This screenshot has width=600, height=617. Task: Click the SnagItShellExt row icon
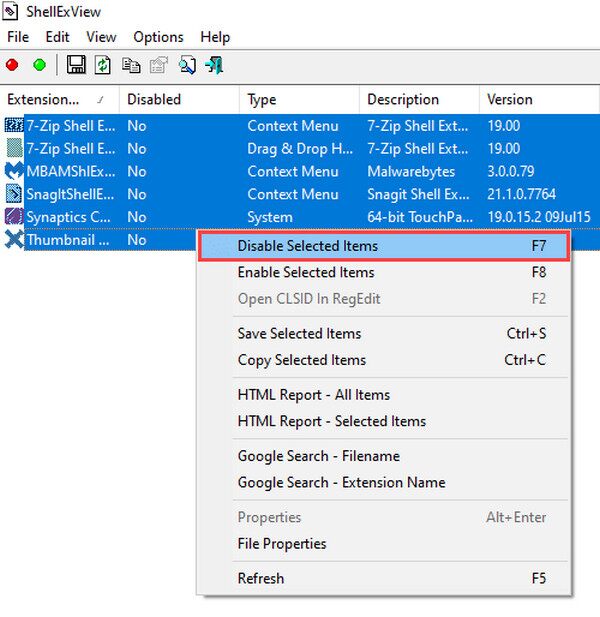point(14,194)
